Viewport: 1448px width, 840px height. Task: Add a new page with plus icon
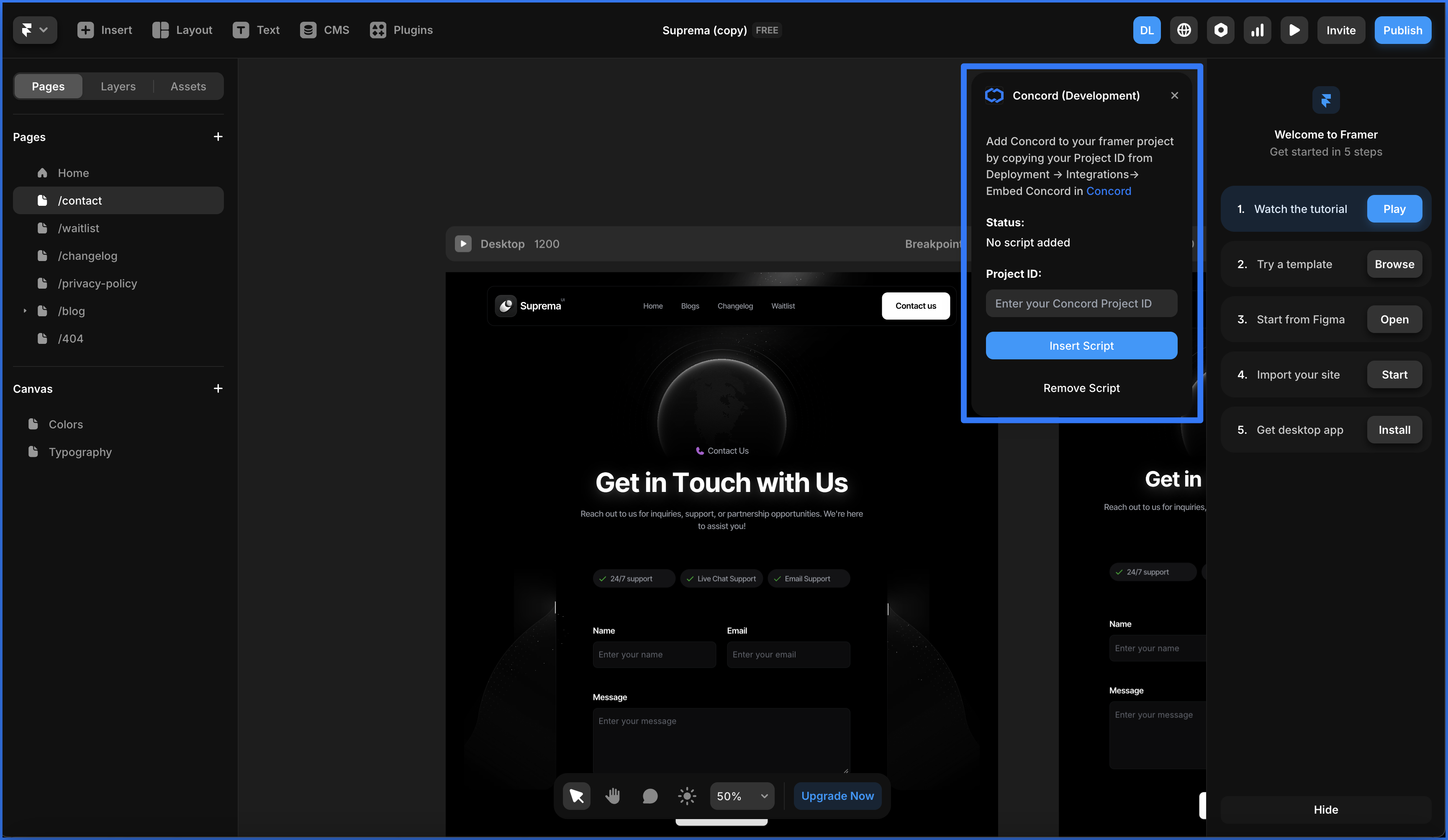(218, 137)
